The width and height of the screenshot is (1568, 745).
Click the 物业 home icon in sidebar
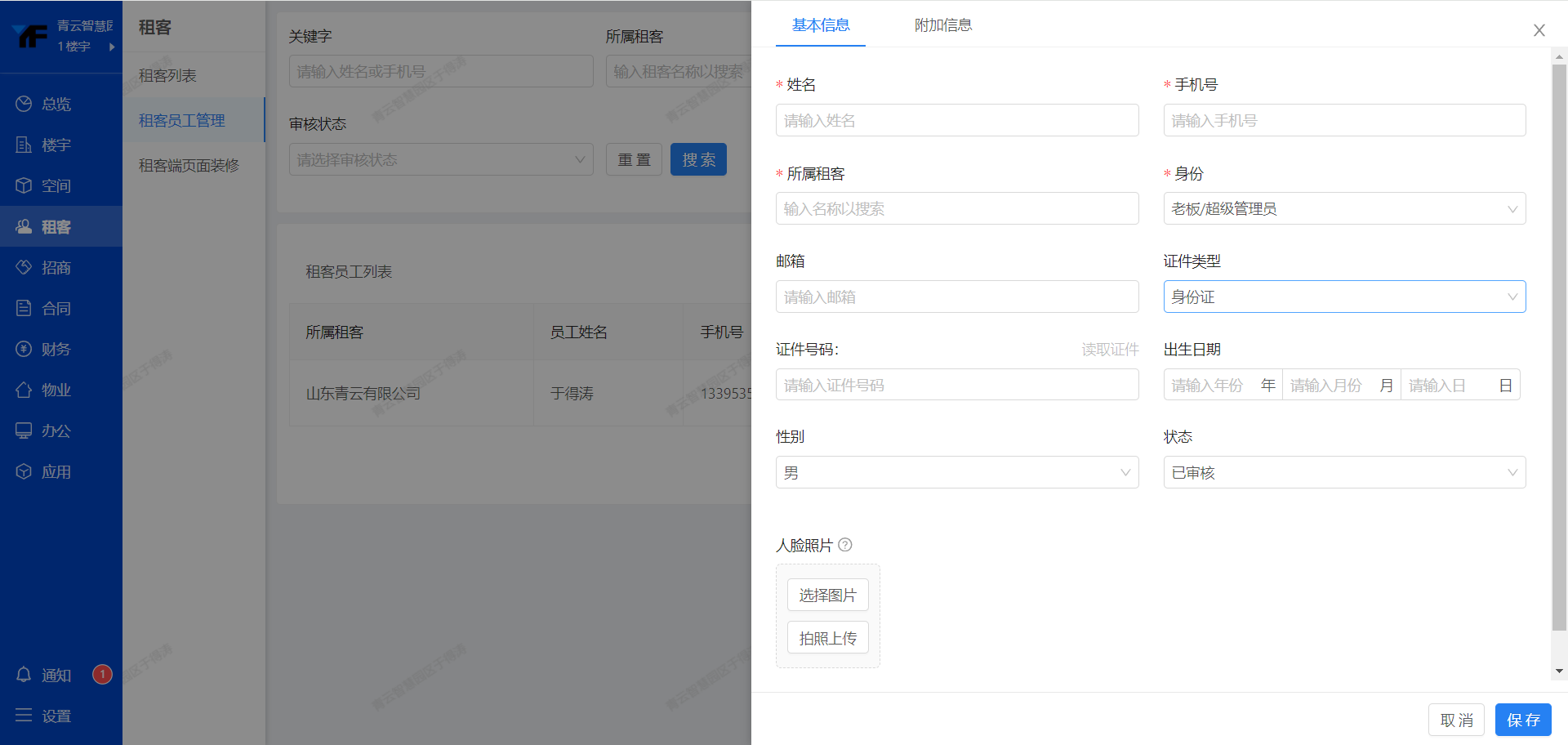24,390
